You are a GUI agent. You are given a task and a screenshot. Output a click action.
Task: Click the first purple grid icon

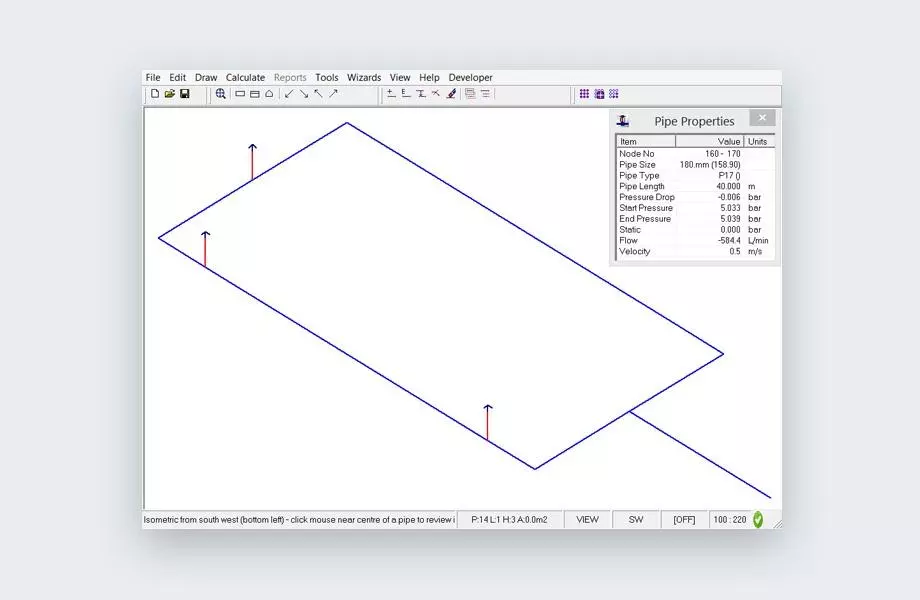click(585, 94)
